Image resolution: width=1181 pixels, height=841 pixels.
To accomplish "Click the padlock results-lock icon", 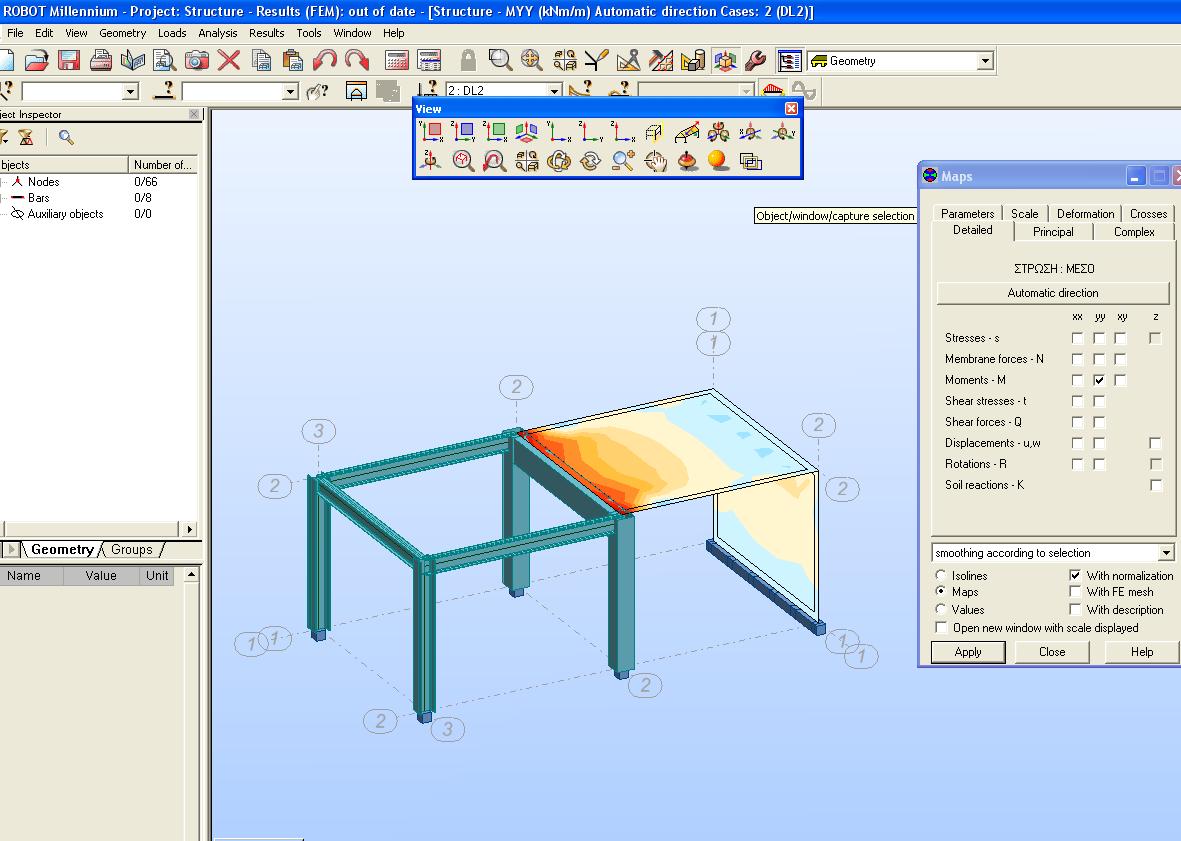I will pyautogui.click(x=468, y=60).
